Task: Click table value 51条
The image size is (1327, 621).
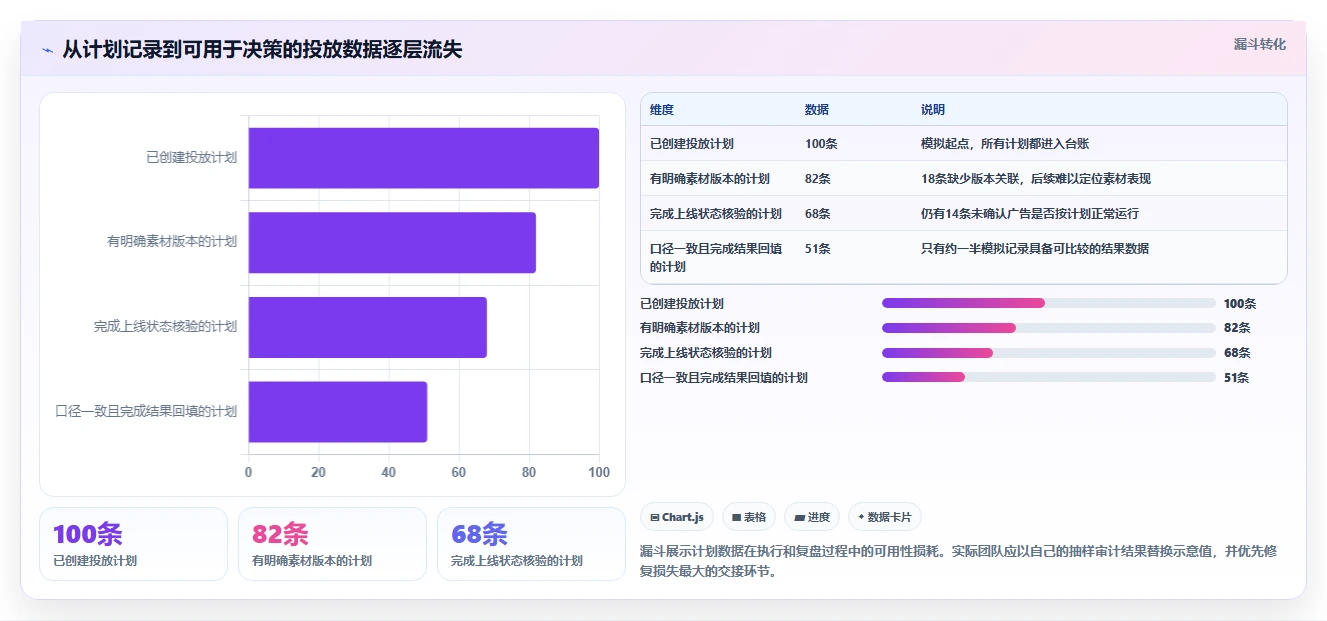Action: 818,249
